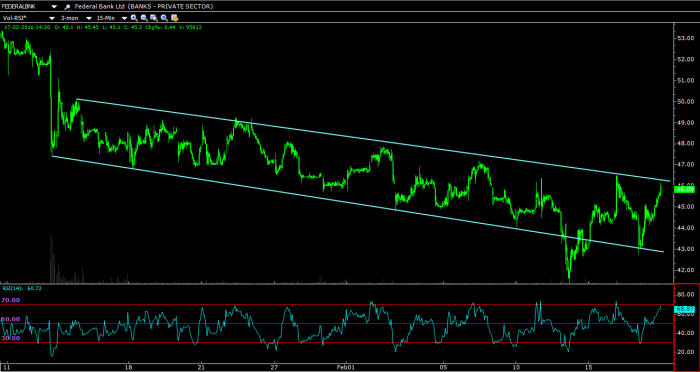Image resolution: width=700 pixels, height=372 pixels.
Task: Open the 3-mon period dropdown
Action: [89, 18]
